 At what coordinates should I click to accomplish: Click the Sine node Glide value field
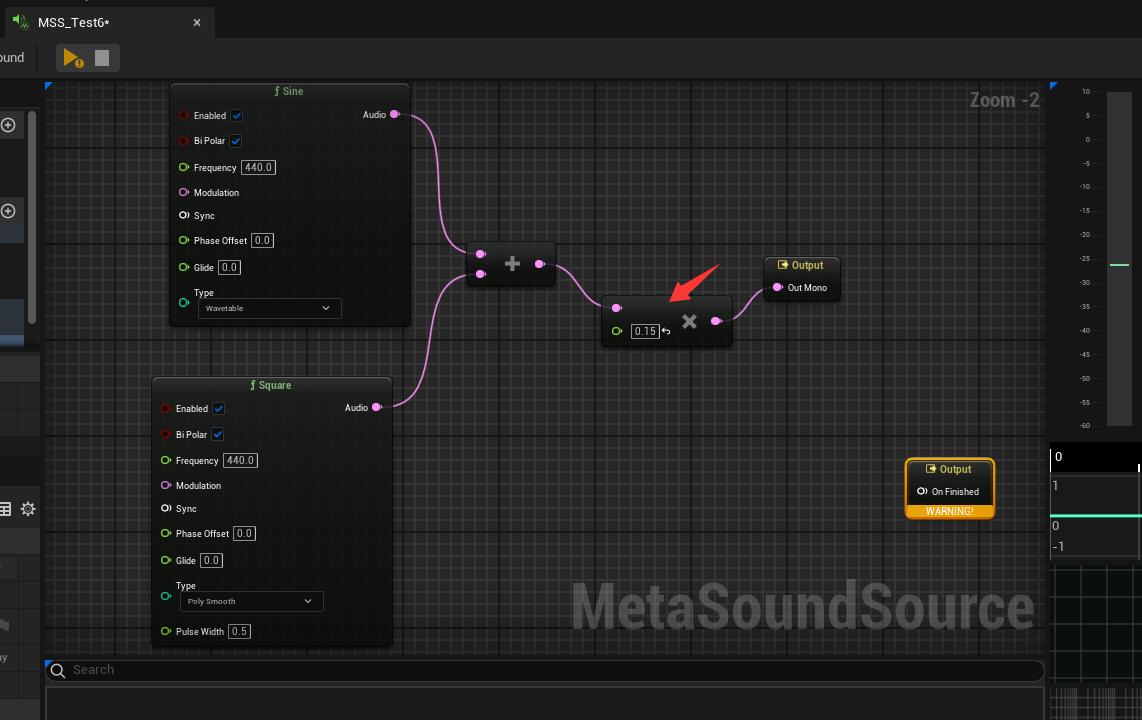coord(229,267)
